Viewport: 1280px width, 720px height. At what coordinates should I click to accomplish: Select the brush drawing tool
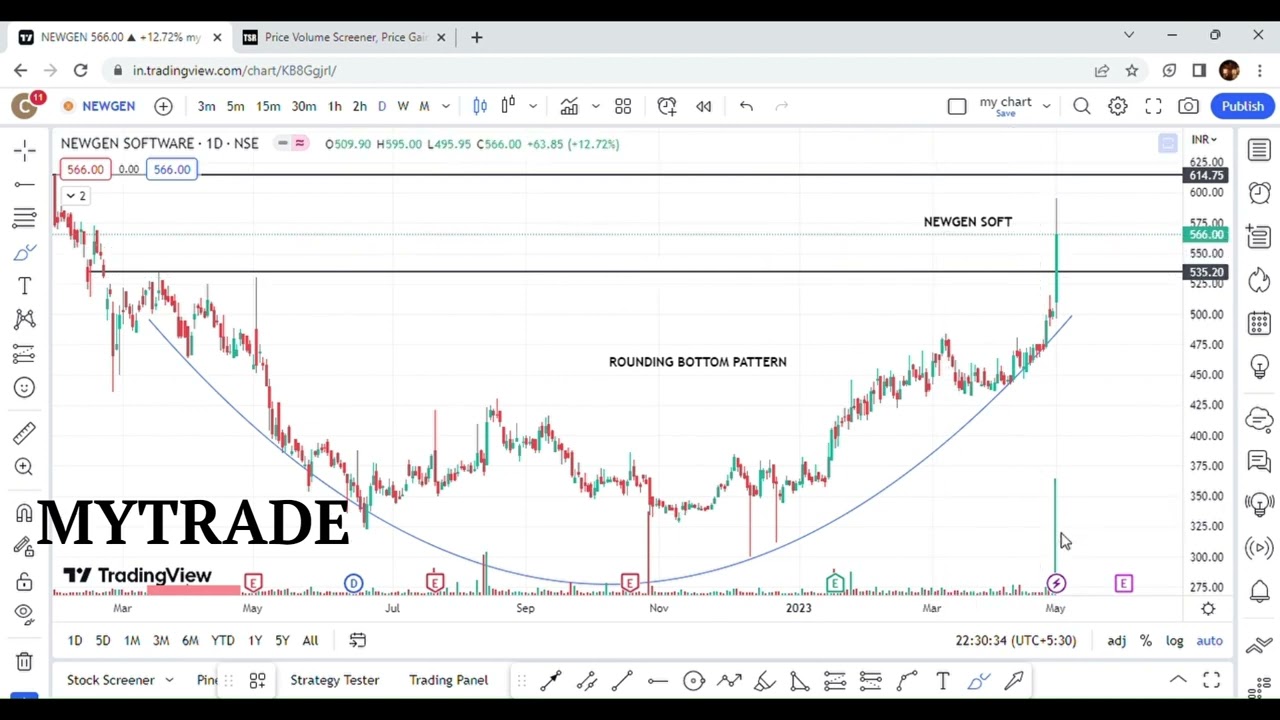[x=25, y=252]
